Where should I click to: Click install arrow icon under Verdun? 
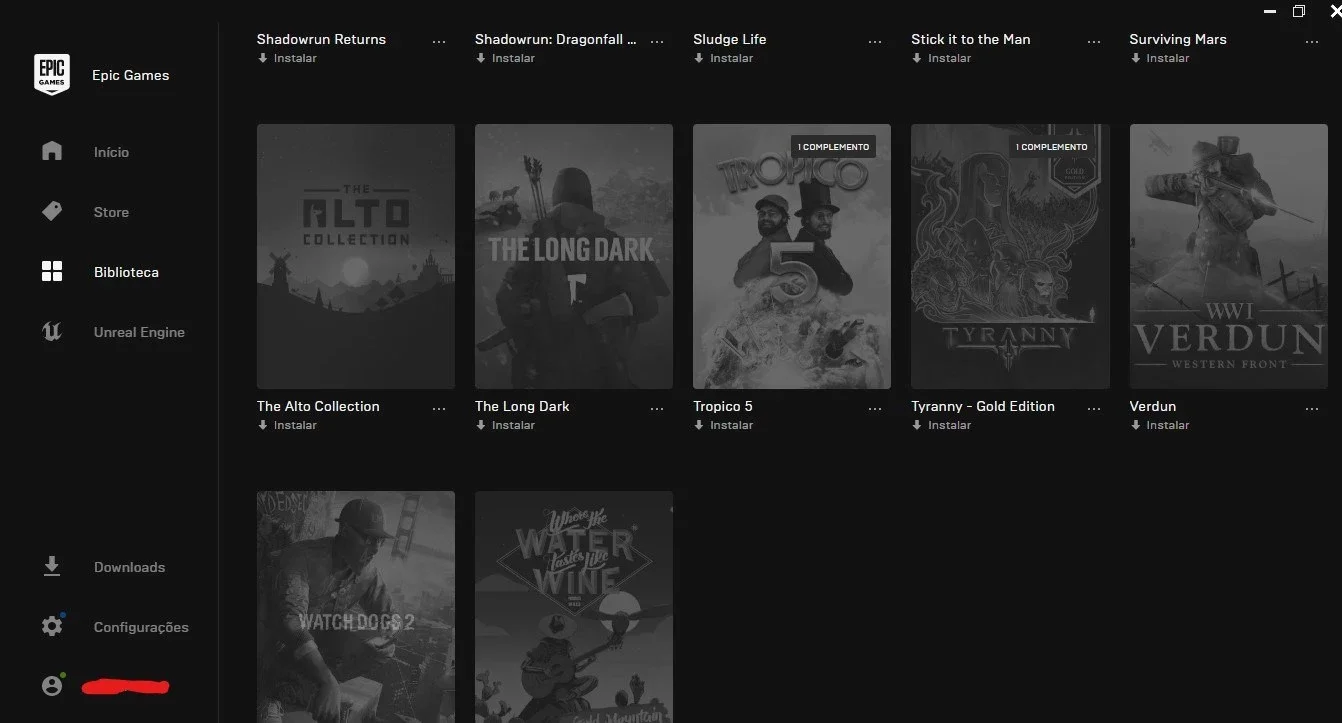click(1135, 425)
